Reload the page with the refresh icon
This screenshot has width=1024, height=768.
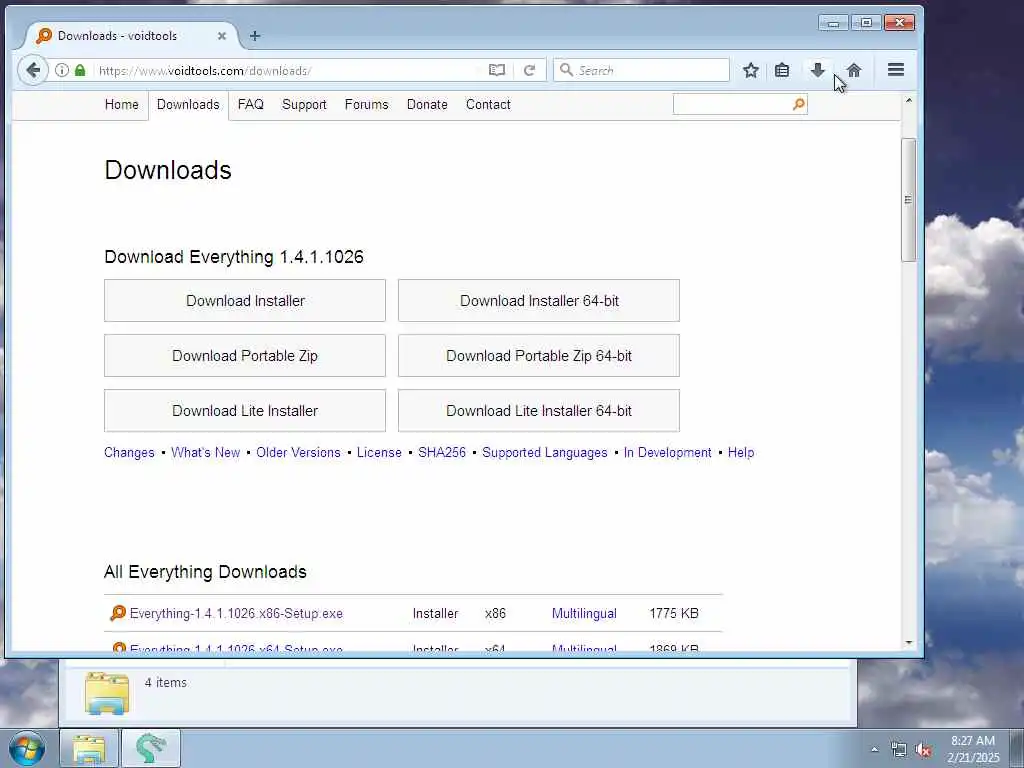click(x=530, y=70)
